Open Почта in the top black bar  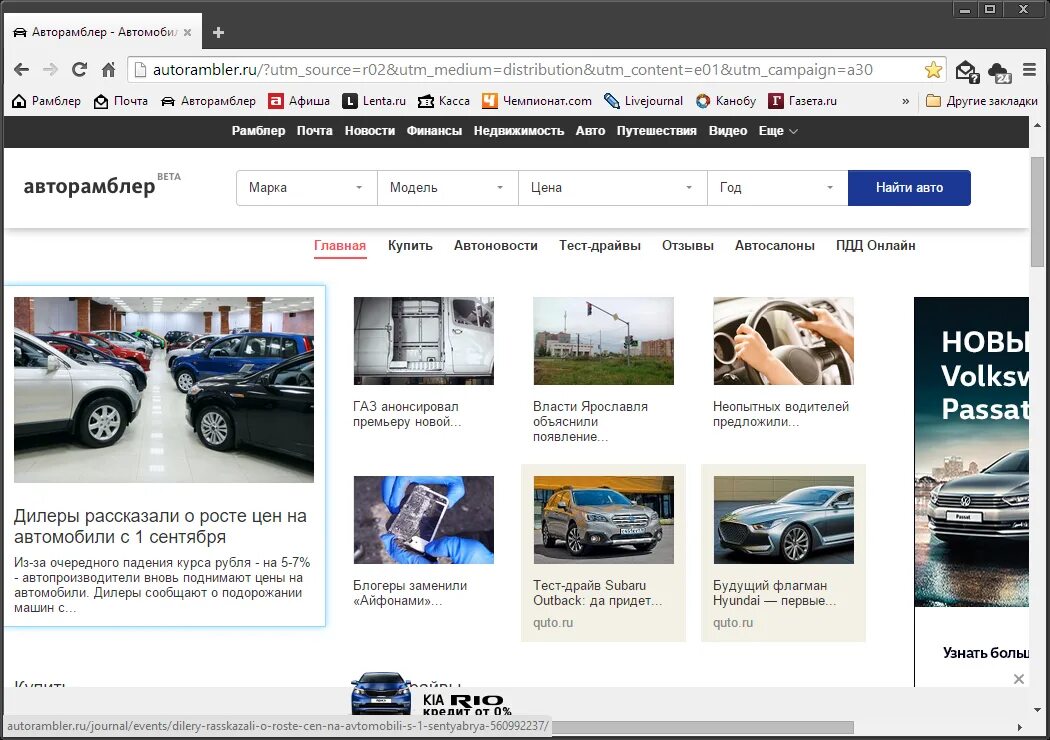click(315, 131)
